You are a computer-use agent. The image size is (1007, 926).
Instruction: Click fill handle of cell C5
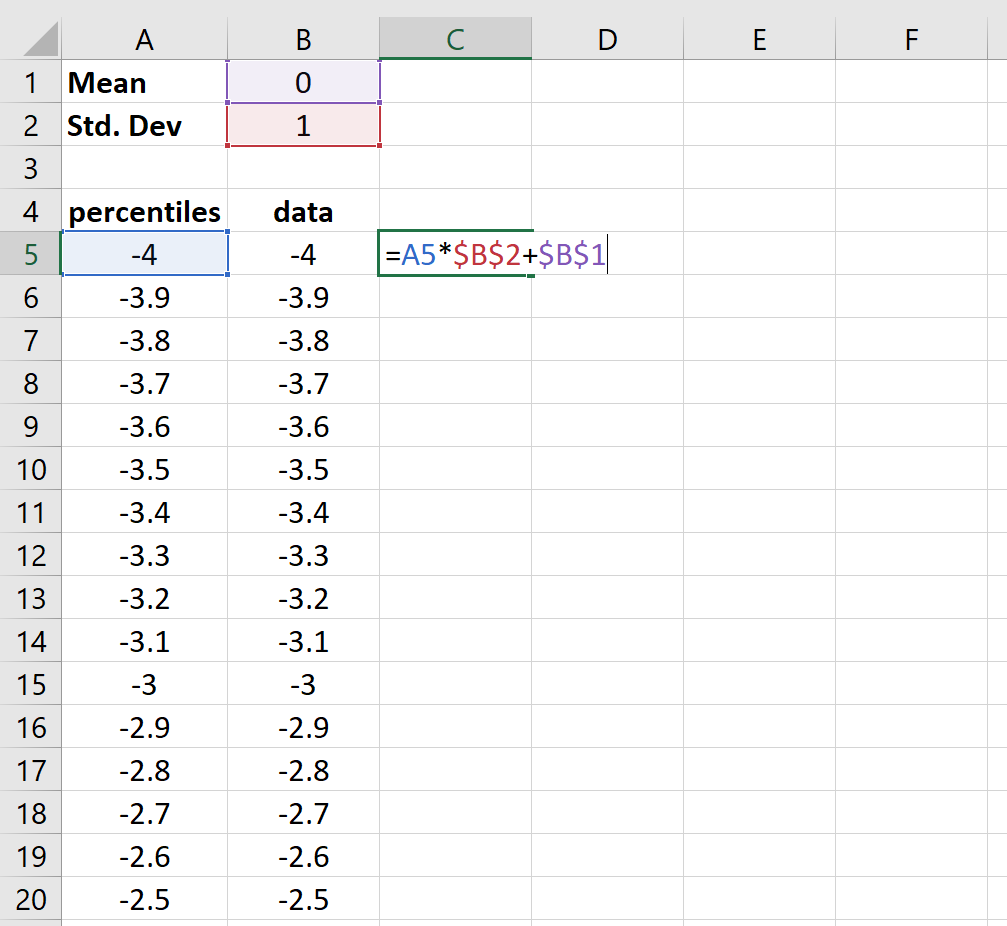pos(531,275)
